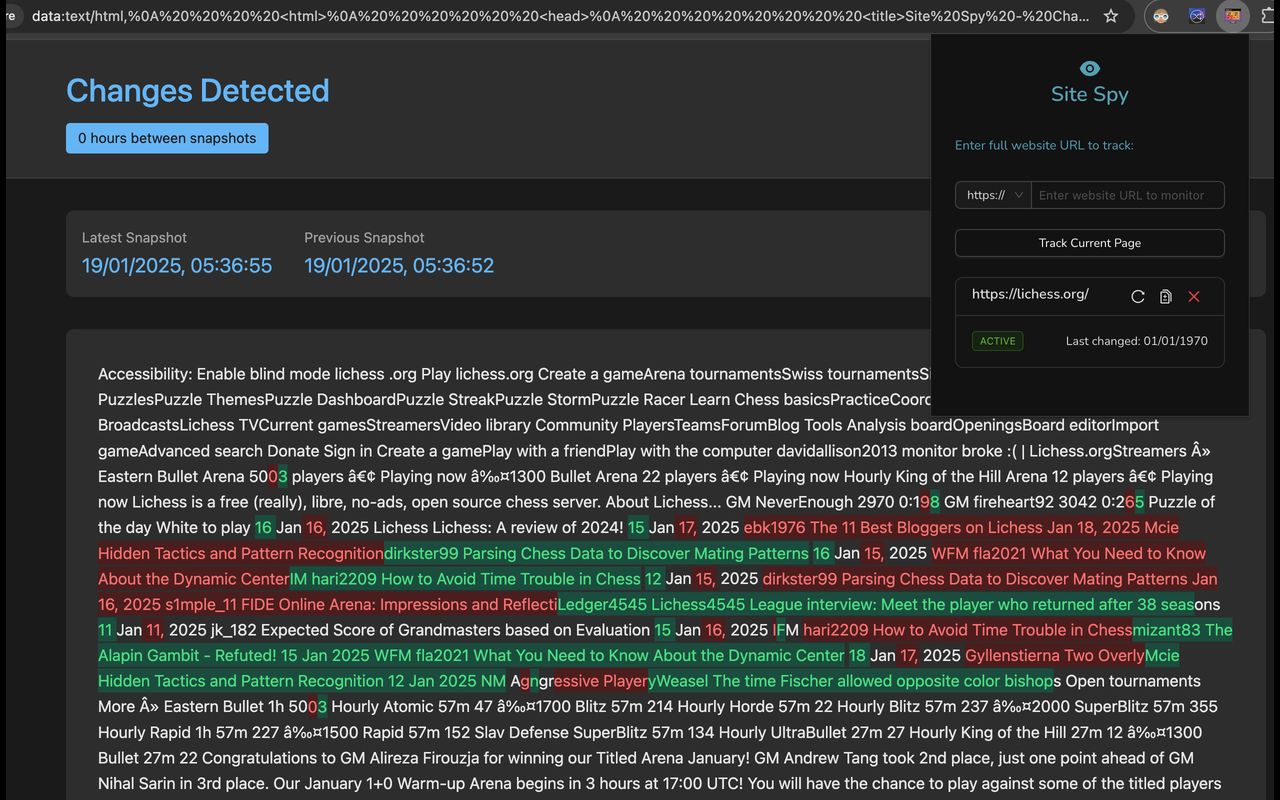Open snapshot copy icon for lichess.org
Viewport: 1280px width, 800px height.
(x=1165, y=296)
